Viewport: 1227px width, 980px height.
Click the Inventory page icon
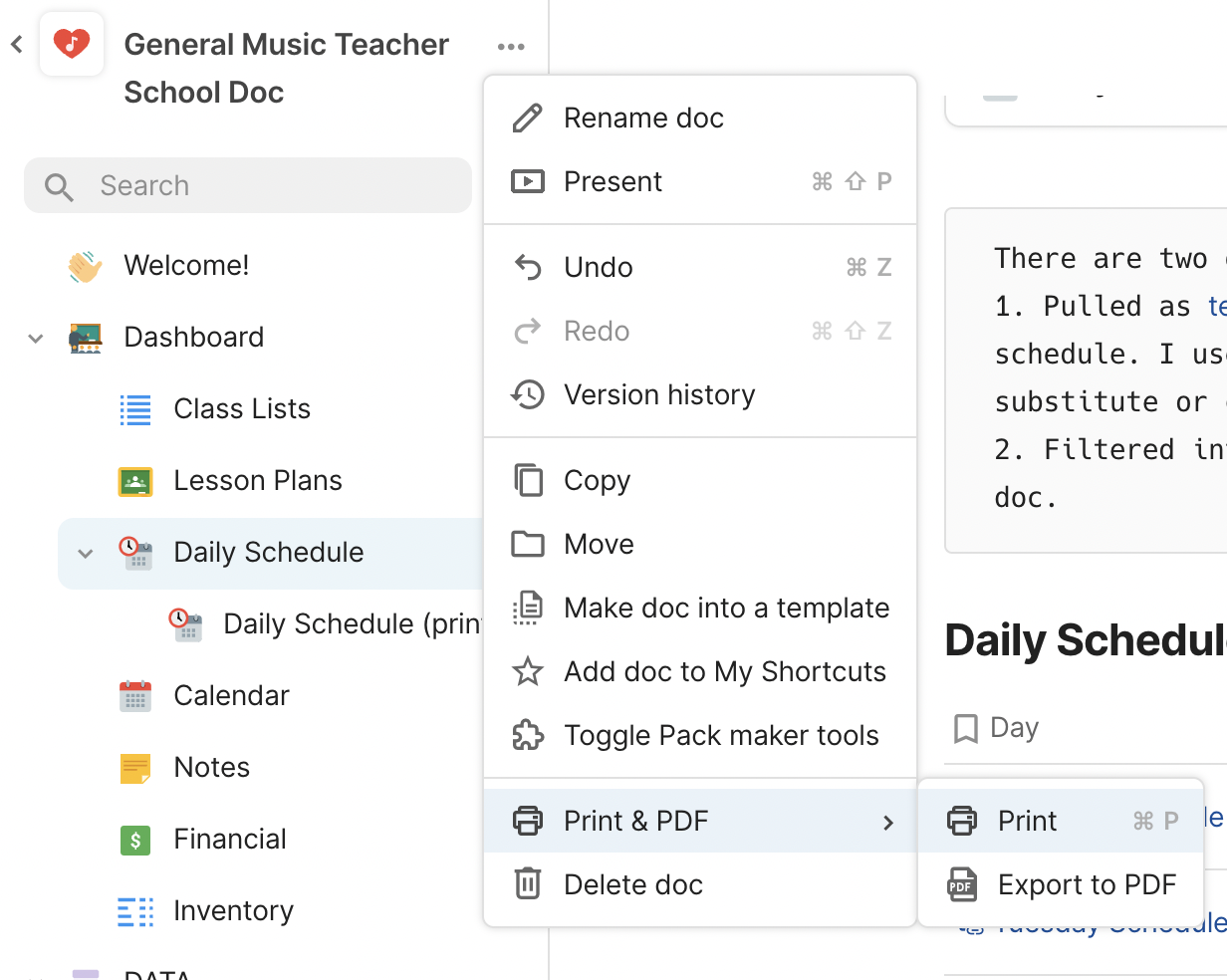[x=135, y=911]
